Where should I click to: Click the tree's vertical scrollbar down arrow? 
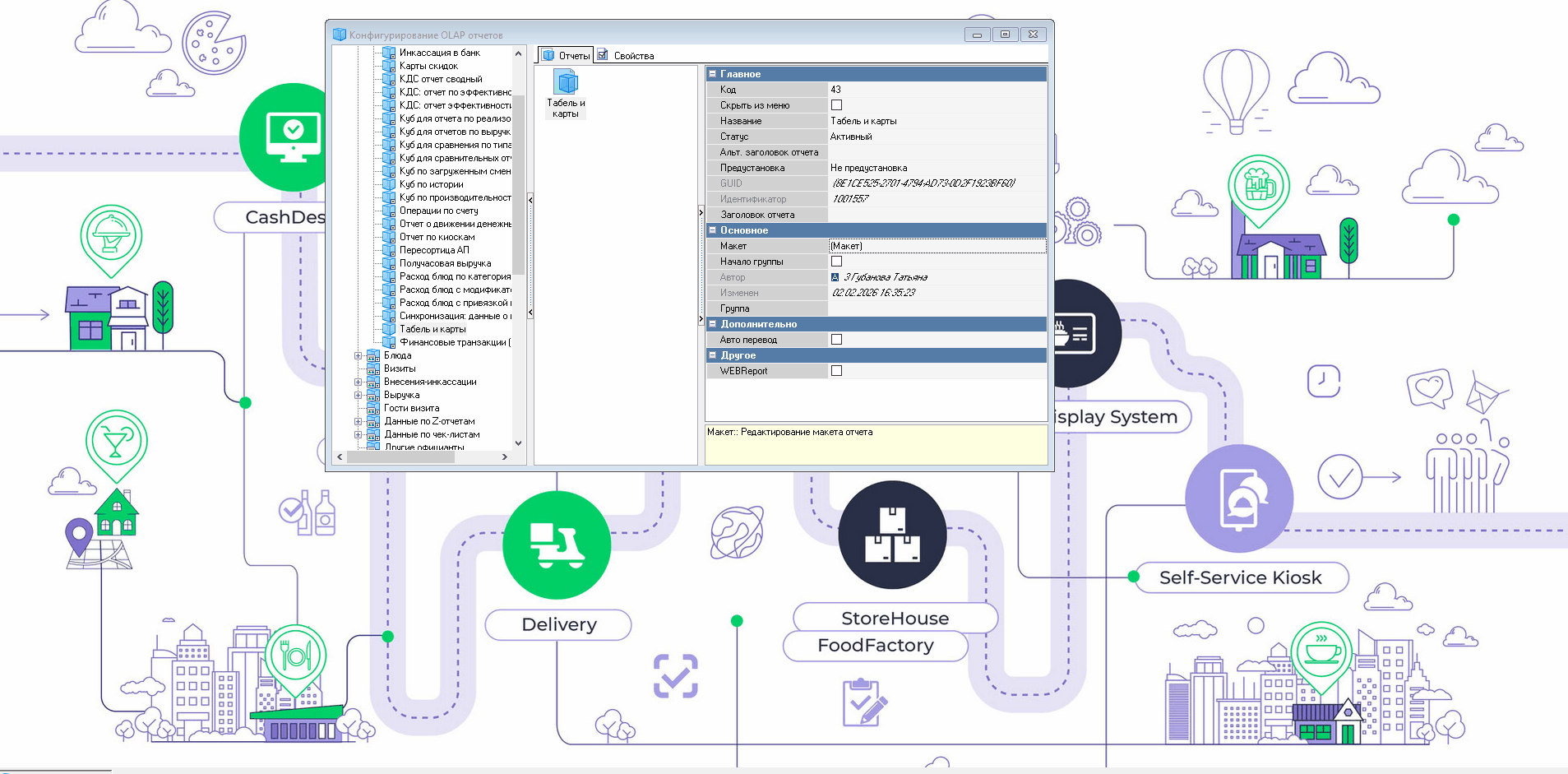click(x=518, y=443)
